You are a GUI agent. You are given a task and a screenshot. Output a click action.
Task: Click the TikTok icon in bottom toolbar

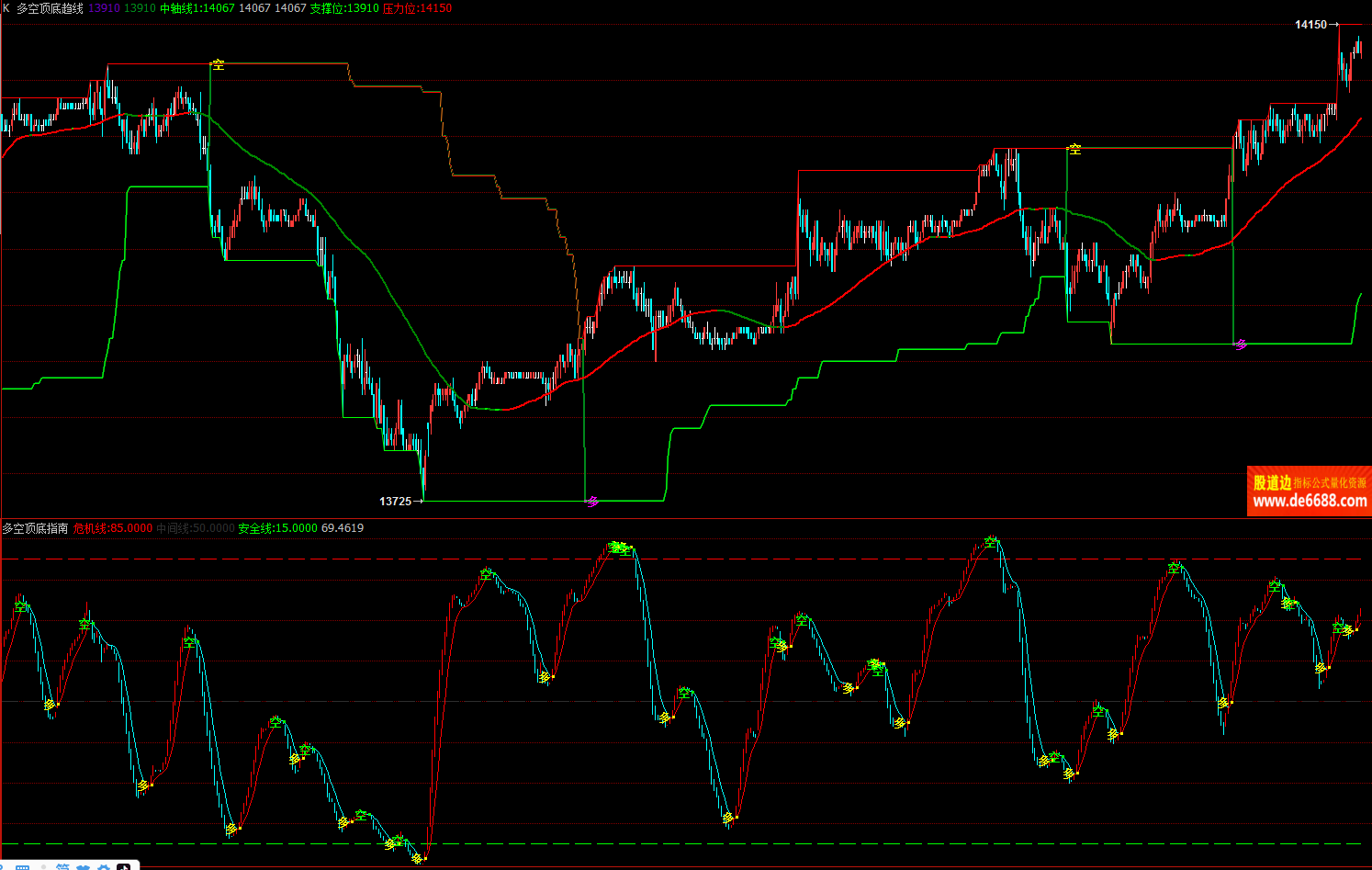(123, 866)
